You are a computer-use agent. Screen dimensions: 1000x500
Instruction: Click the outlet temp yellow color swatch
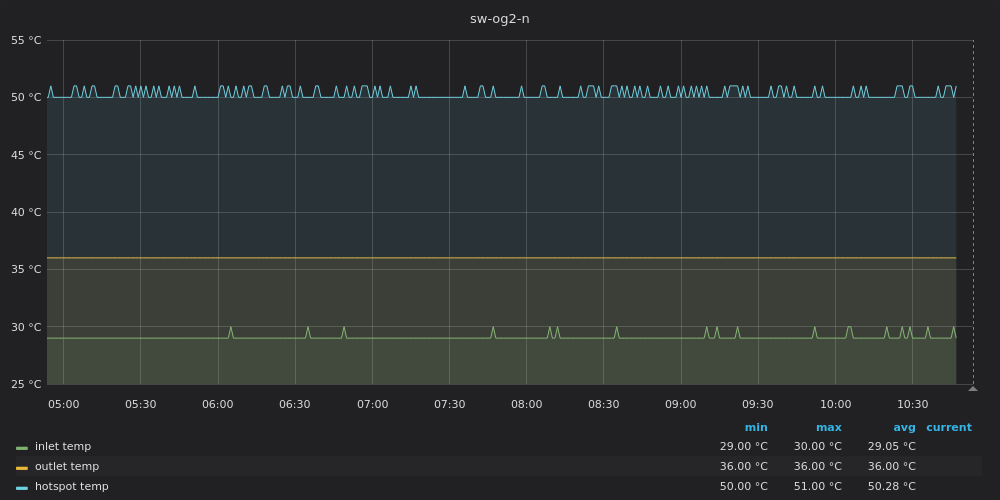click(22, 468)
